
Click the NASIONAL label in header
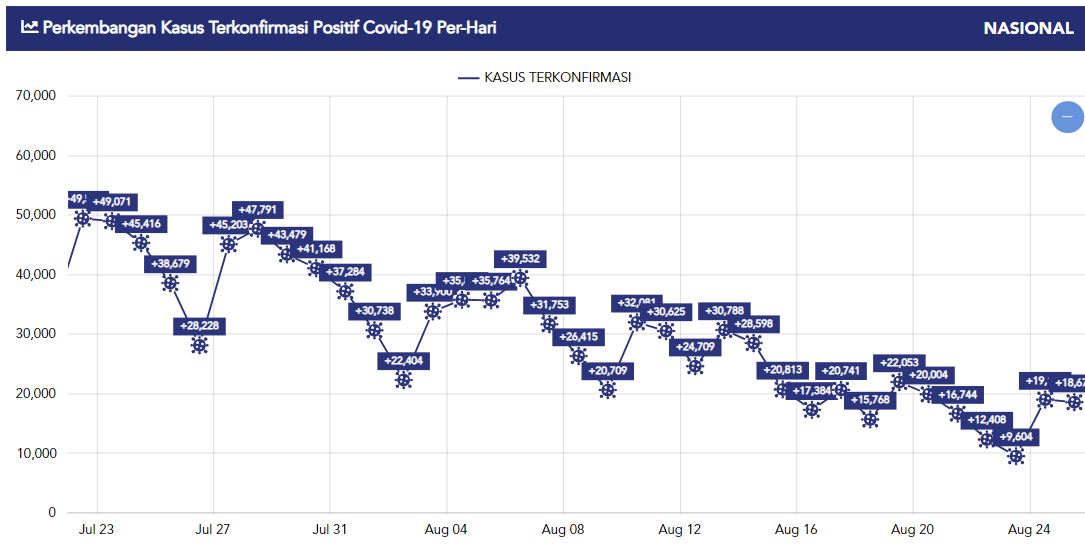click(x=1028, y=28)
